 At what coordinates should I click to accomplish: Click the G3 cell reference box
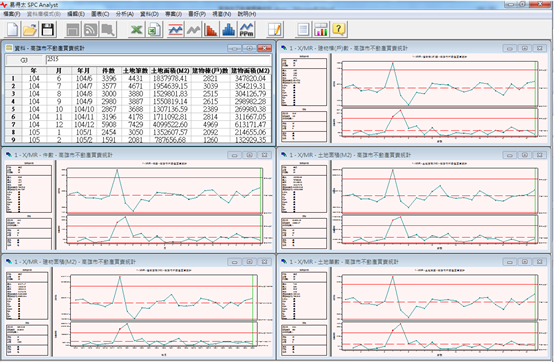pos(24,60)
